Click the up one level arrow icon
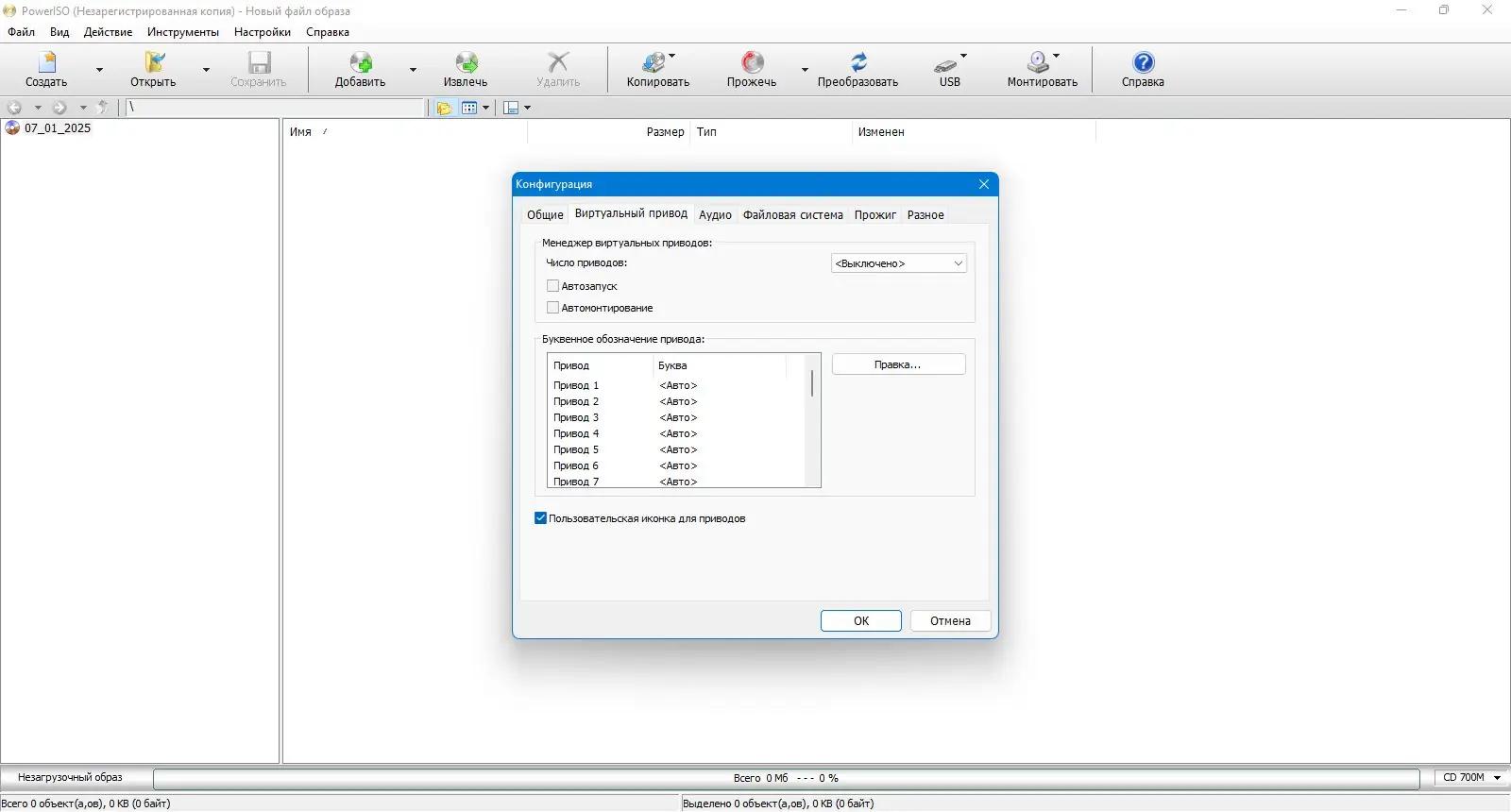Screen dimensions: 1511x812 point(103,108)
